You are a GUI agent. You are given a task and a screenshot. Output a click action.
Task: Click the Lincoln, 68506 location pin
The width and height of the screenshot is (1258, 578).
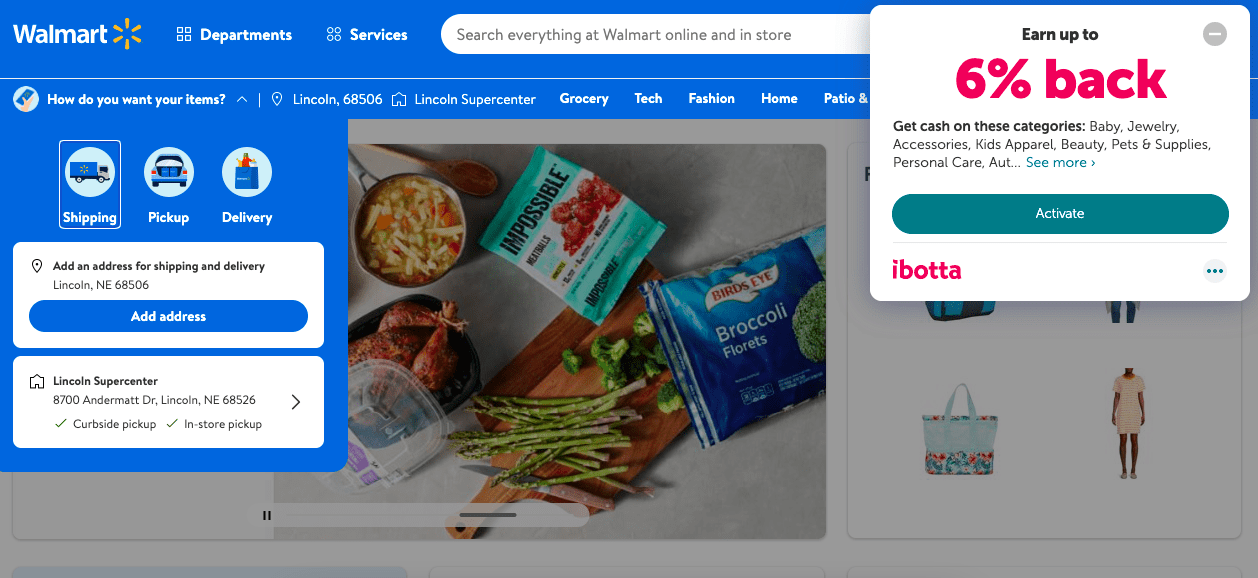point(277,99)
